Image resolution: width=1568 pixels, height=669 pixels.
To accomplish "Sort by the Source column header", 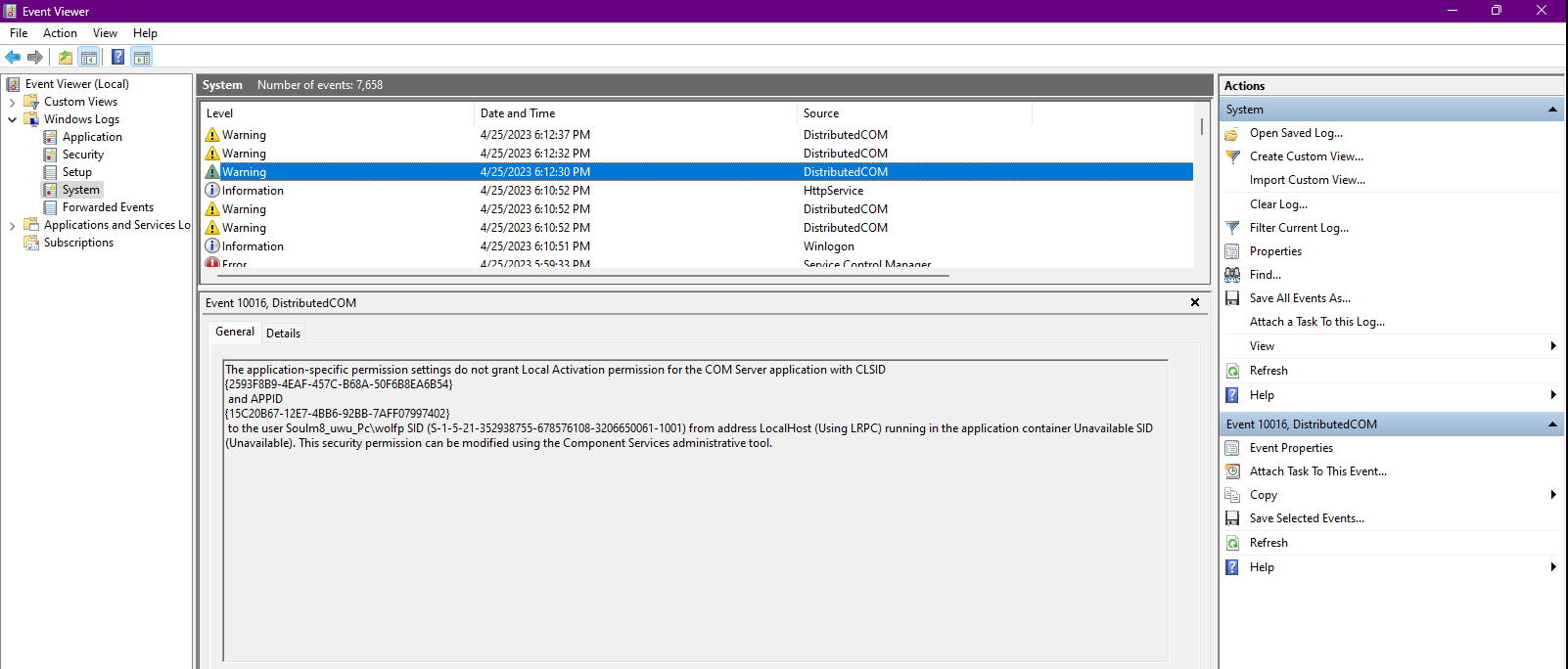I will 914,113.
